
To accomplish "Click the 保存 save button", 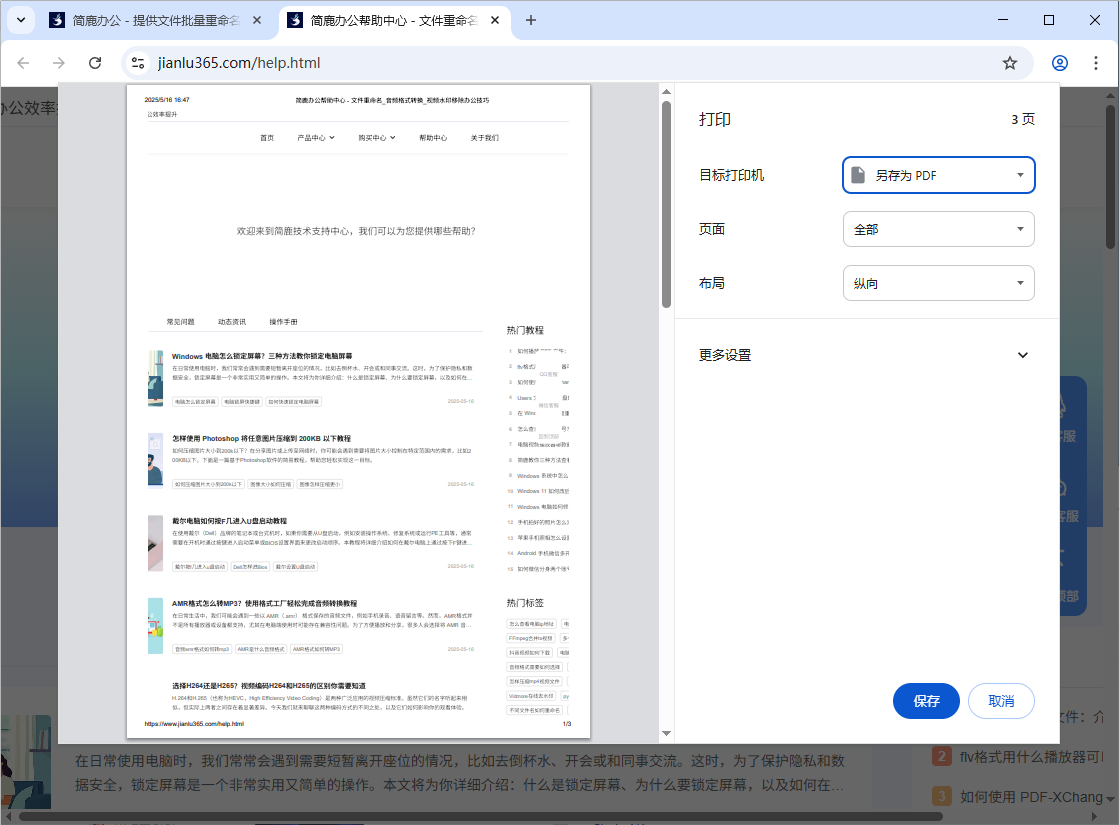I will (x=925, y=701).
